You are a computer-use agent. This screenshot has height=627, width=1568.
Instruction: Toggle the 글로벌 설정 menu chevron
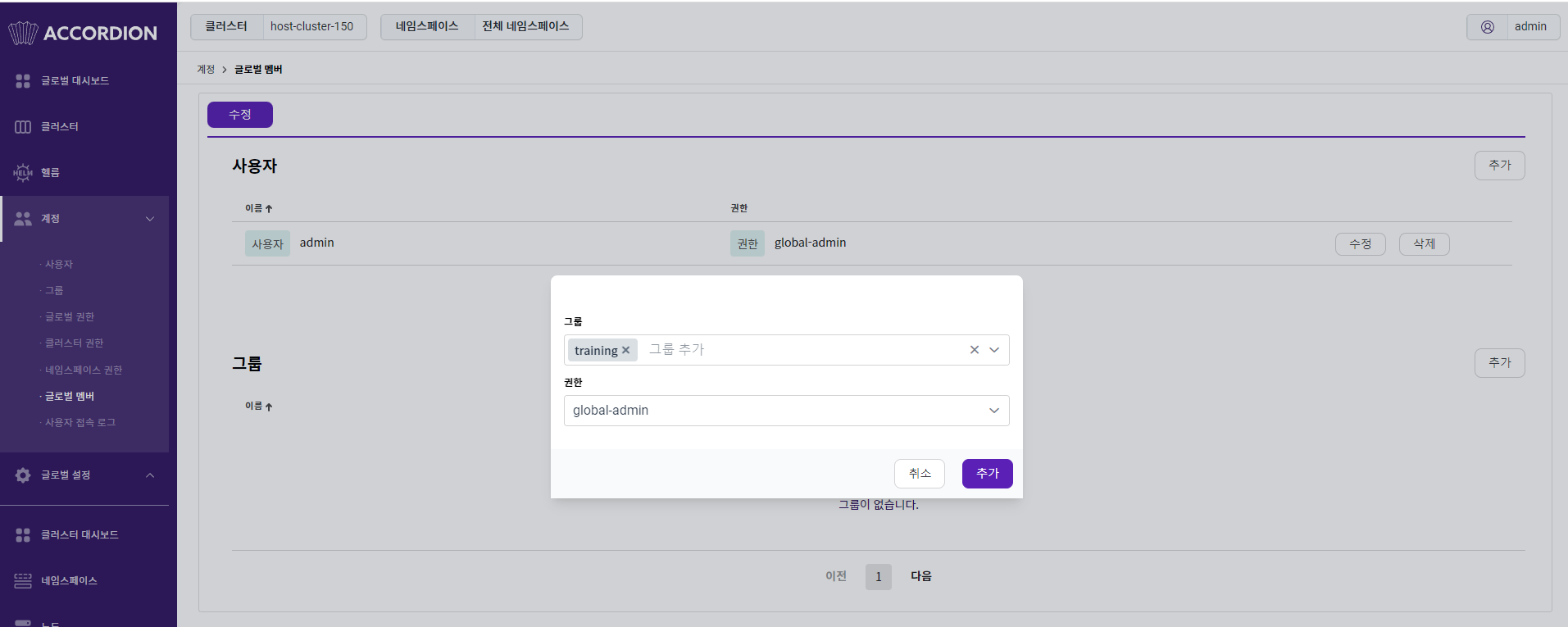click(x=150, y=475)
